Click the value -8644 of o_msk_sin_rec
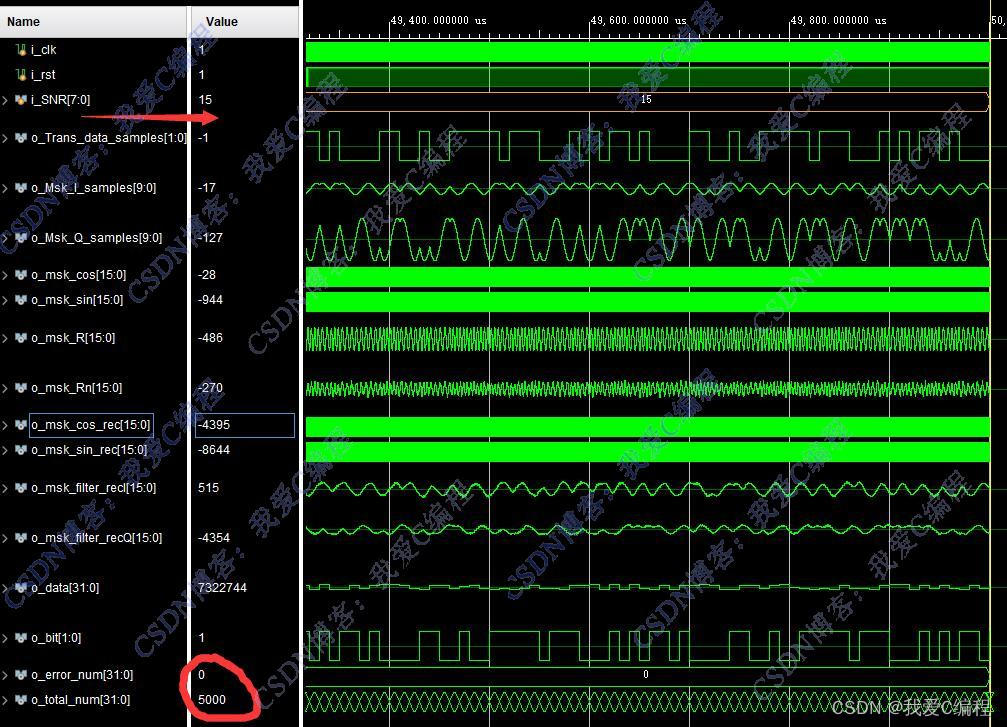This screenshot has width=1007, height=727. coord(214,450)
